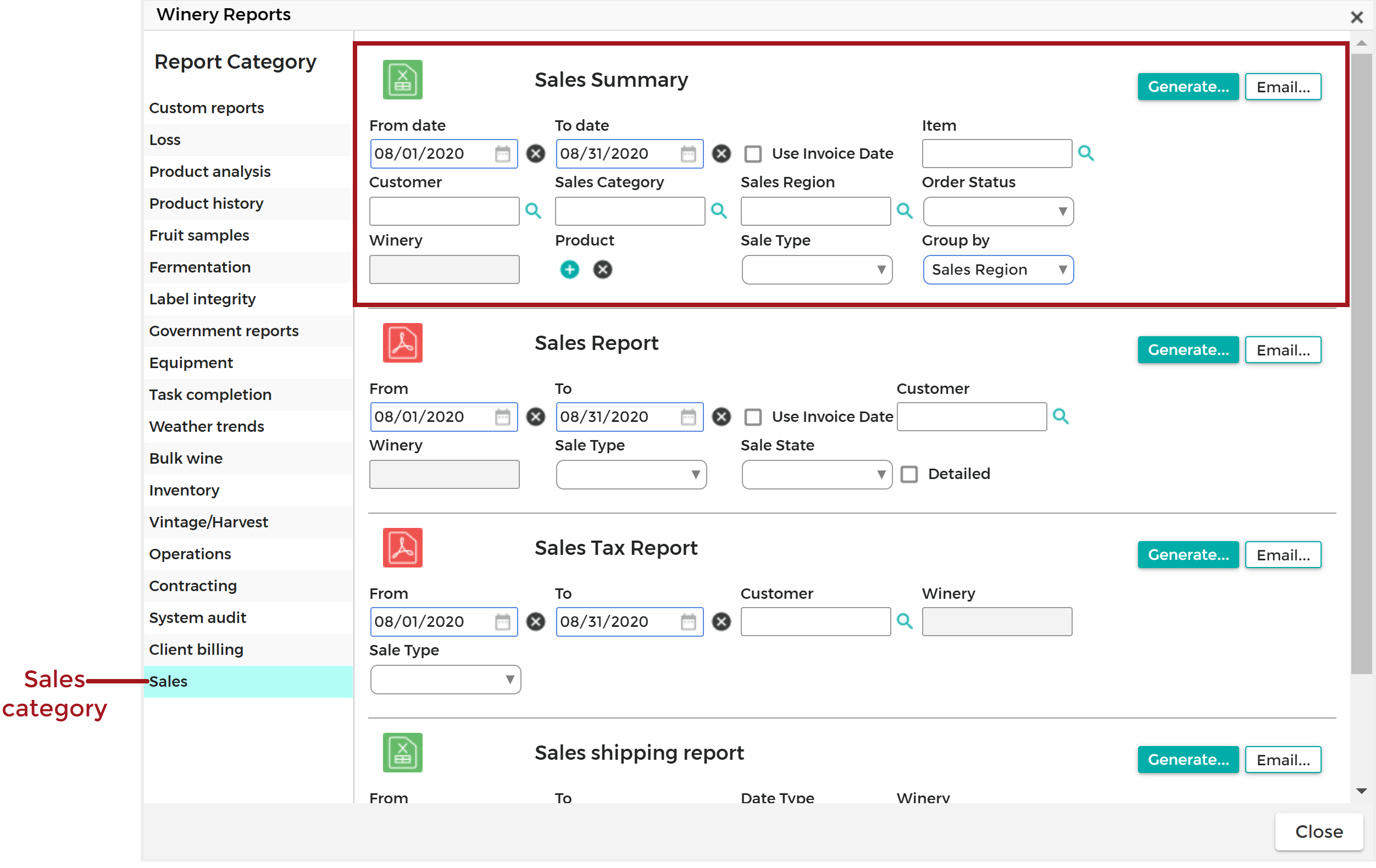The image size is (1376, 868).
Task: Search for an Item in Sales Summary
Action: pyautogui.click(x=1086, y=153)
